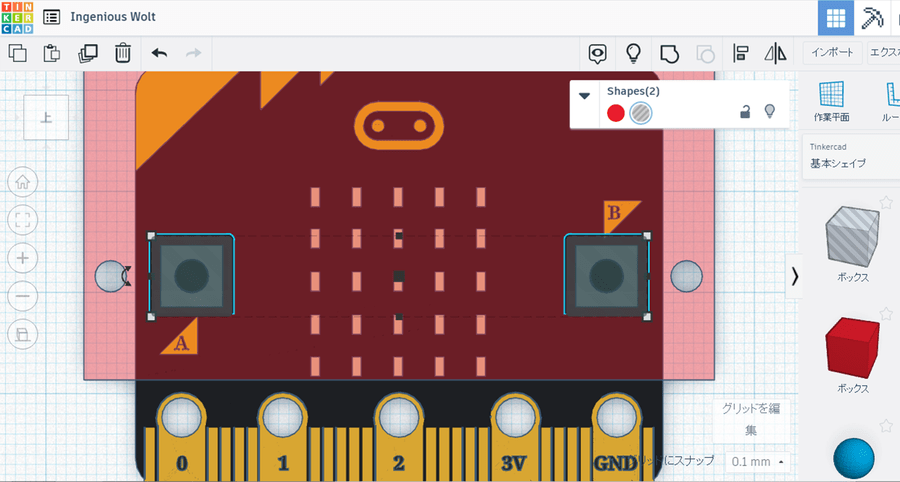Switch to the 3D design grid view
Screen dimensions: 900x482
pos(835,18)
